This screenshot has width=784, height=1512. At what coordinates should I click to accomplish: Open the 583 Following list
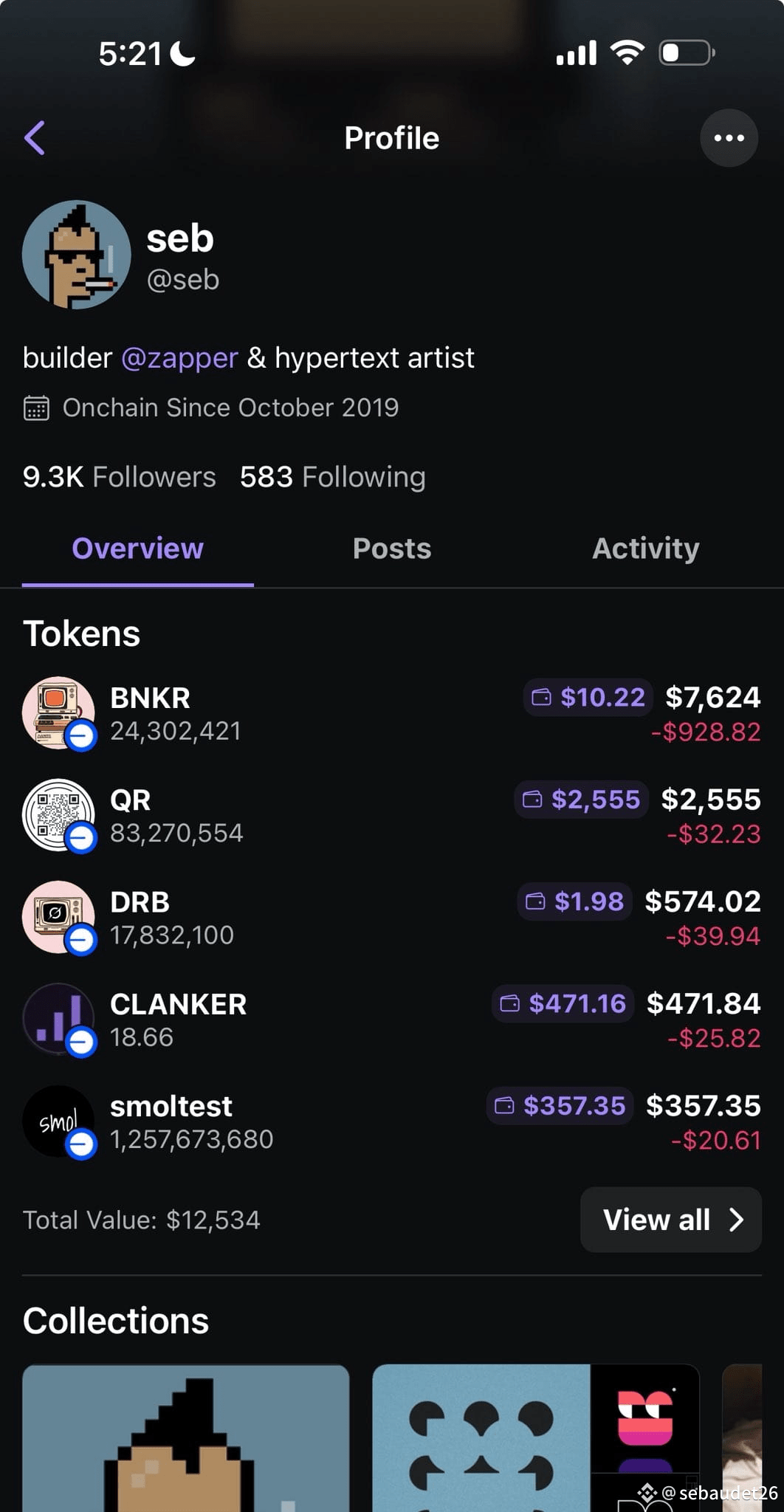coord(333,477)
